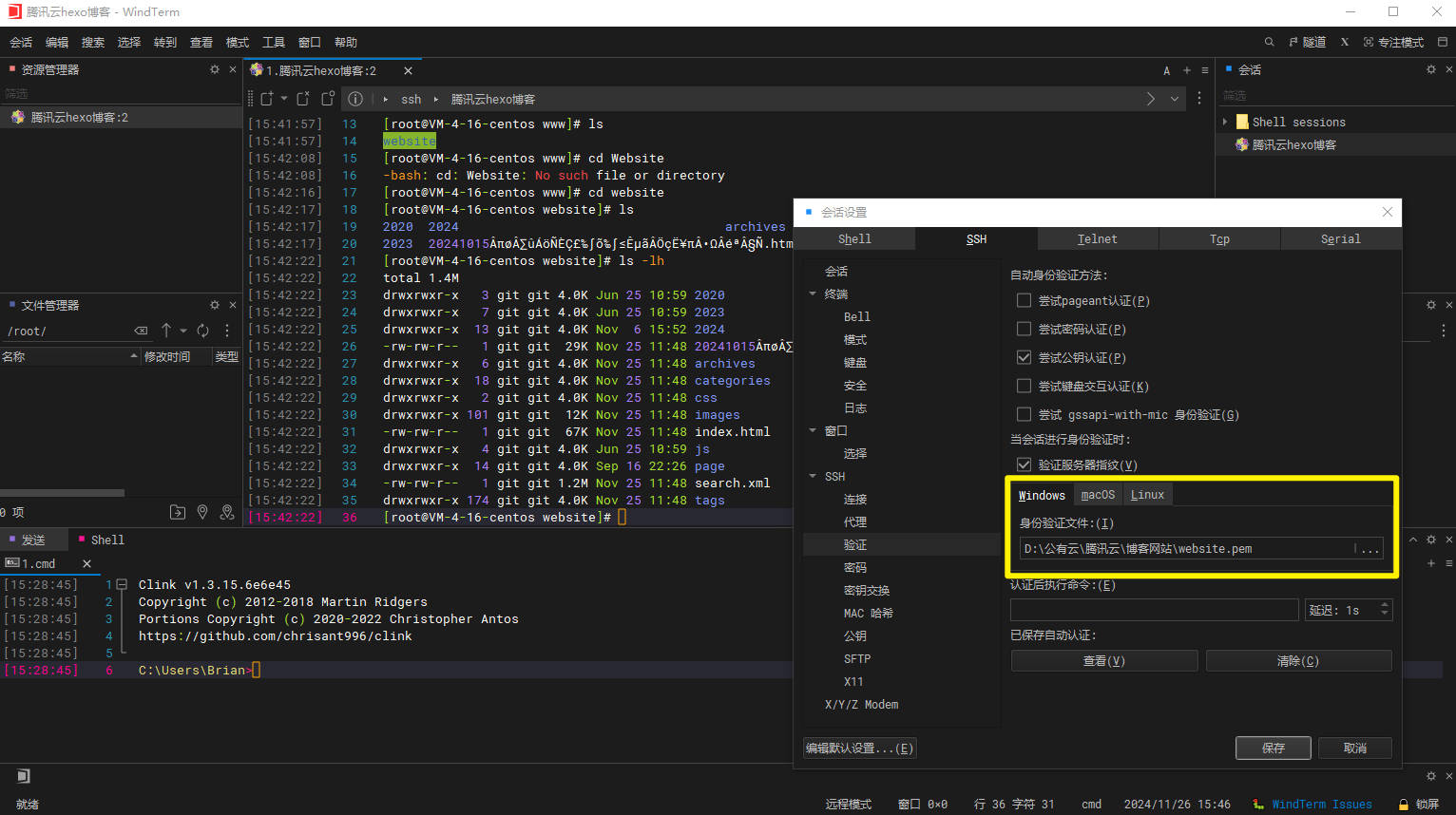Browse identity file with ... button
The width and height of the screenshot is (1456, 815).
[1370, 548]
